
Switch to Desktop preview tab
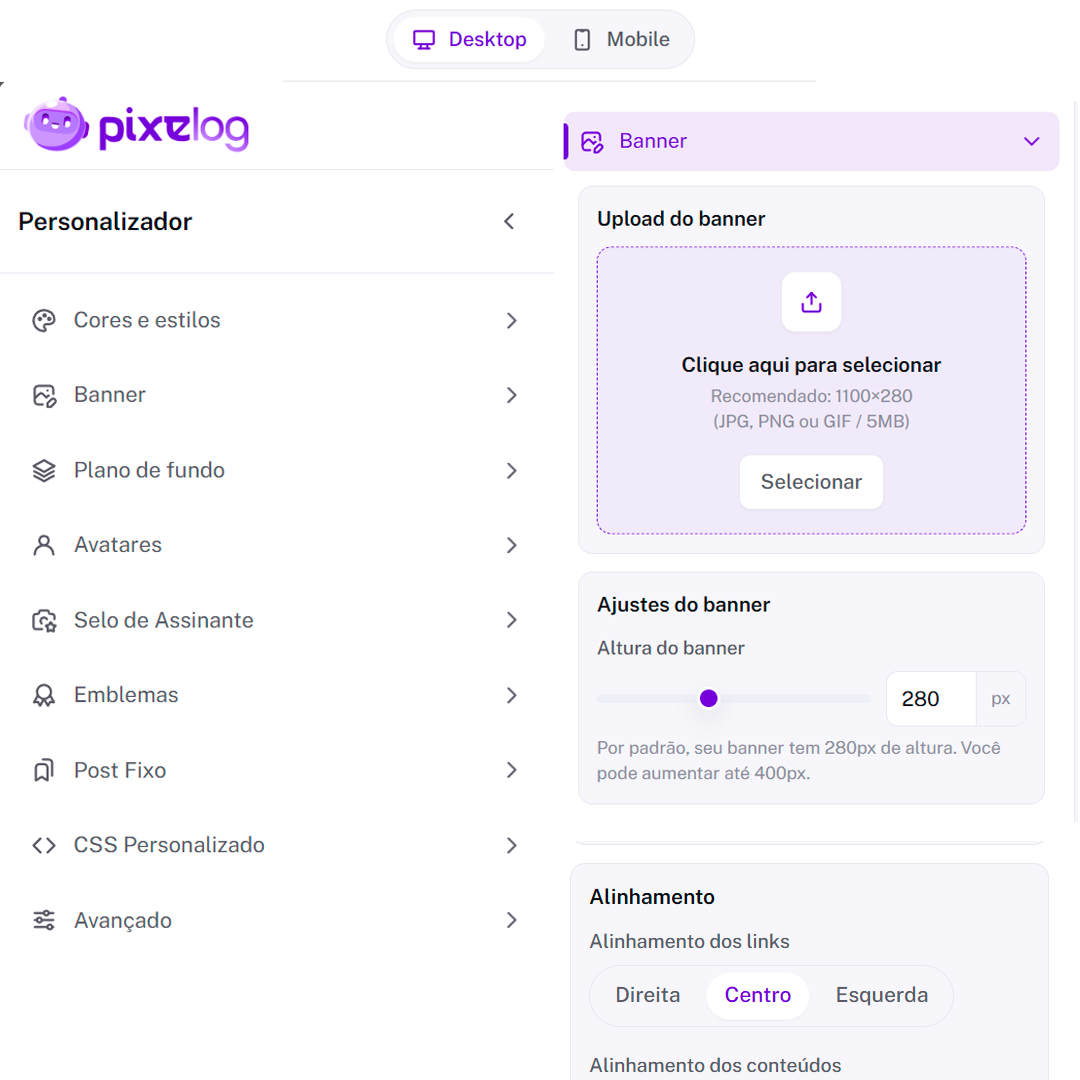[470, 40]
